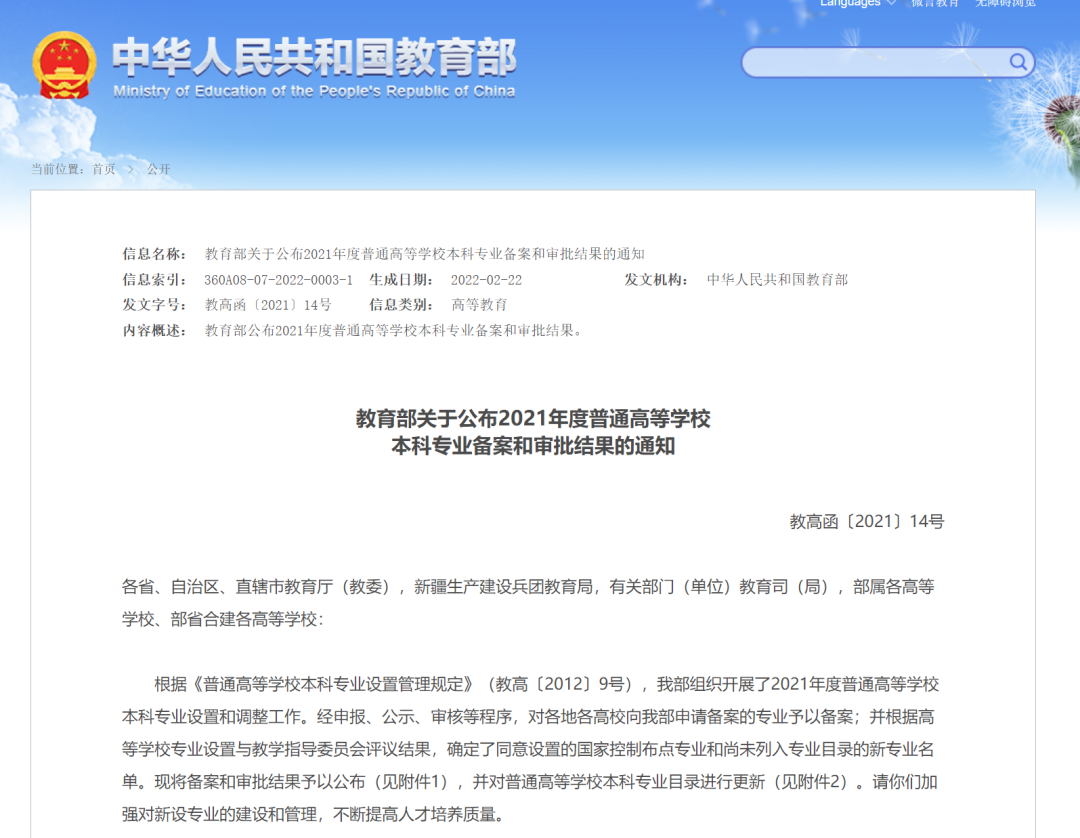Click the line starting 本科专业设置和调整工作
Screen dimensions: 1080x838
pyautogui.click(x=528, y=717)
